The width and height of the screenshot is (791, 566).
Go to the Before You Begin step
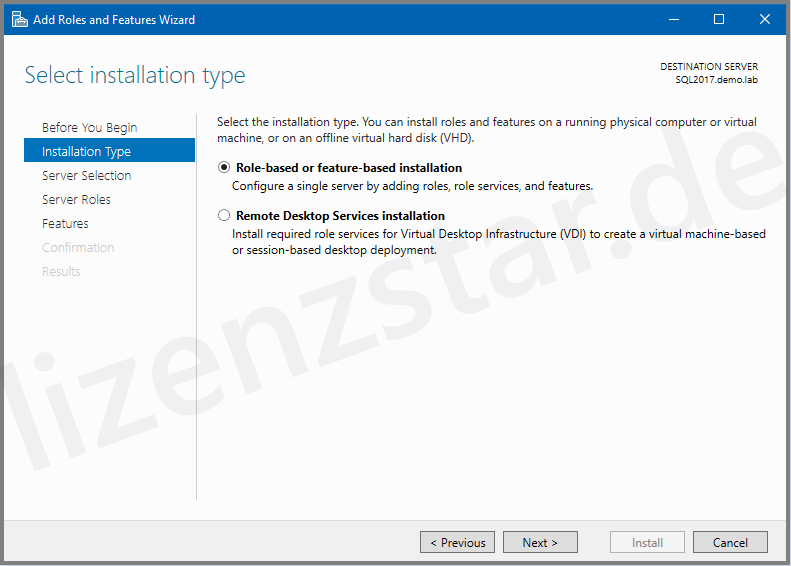pos(89,127)
